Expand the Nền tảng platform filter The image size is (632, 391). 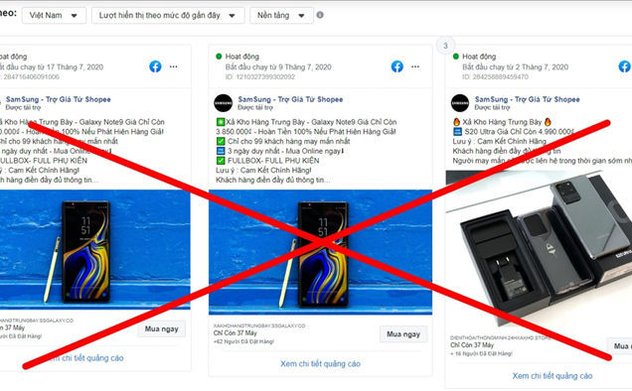[x=281, y=16]
